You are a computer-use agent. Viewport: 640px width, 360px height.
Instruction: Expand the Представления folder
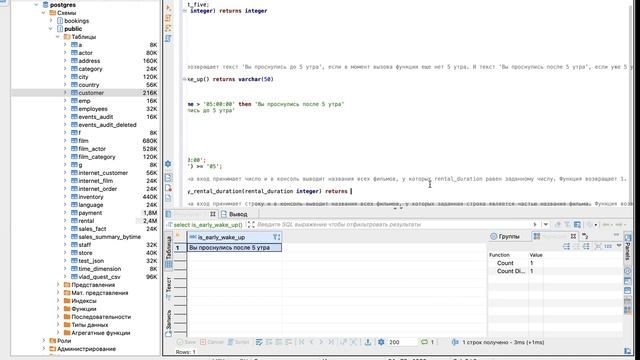tap(58, 285)
